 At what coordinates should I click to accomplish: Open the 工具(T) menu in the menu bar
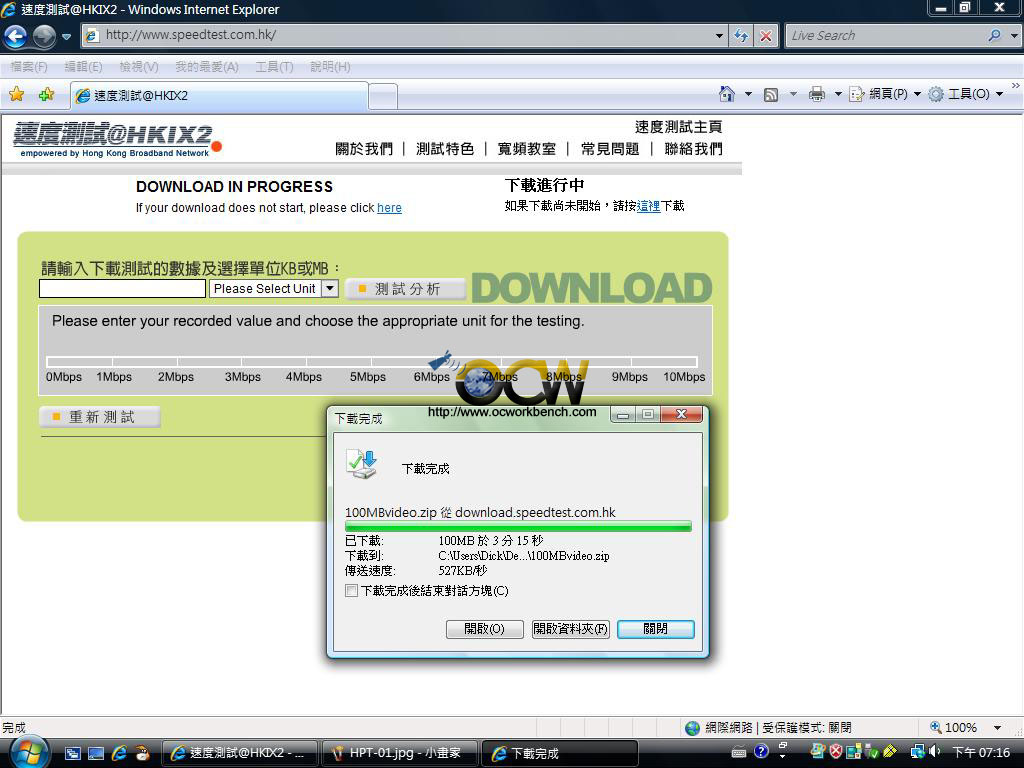274,67
